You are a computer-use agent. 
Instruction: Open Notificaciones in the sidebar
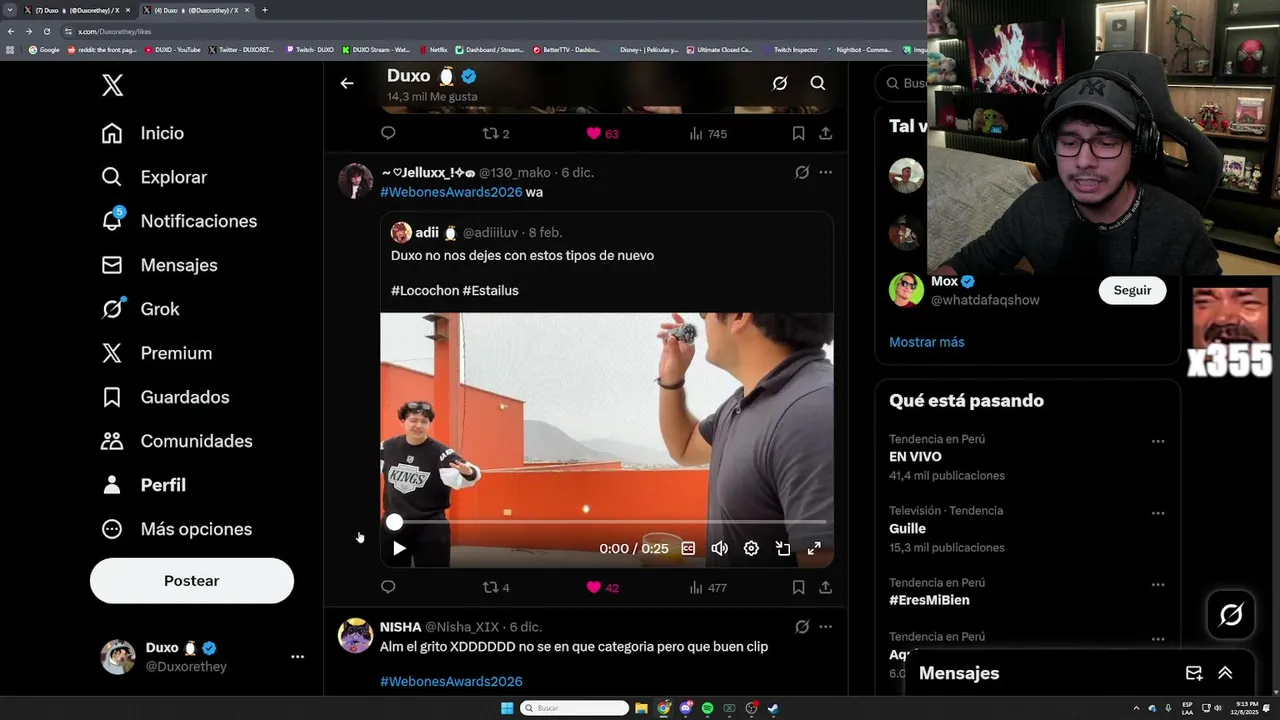pyautogui.click(x=179, y=221)
